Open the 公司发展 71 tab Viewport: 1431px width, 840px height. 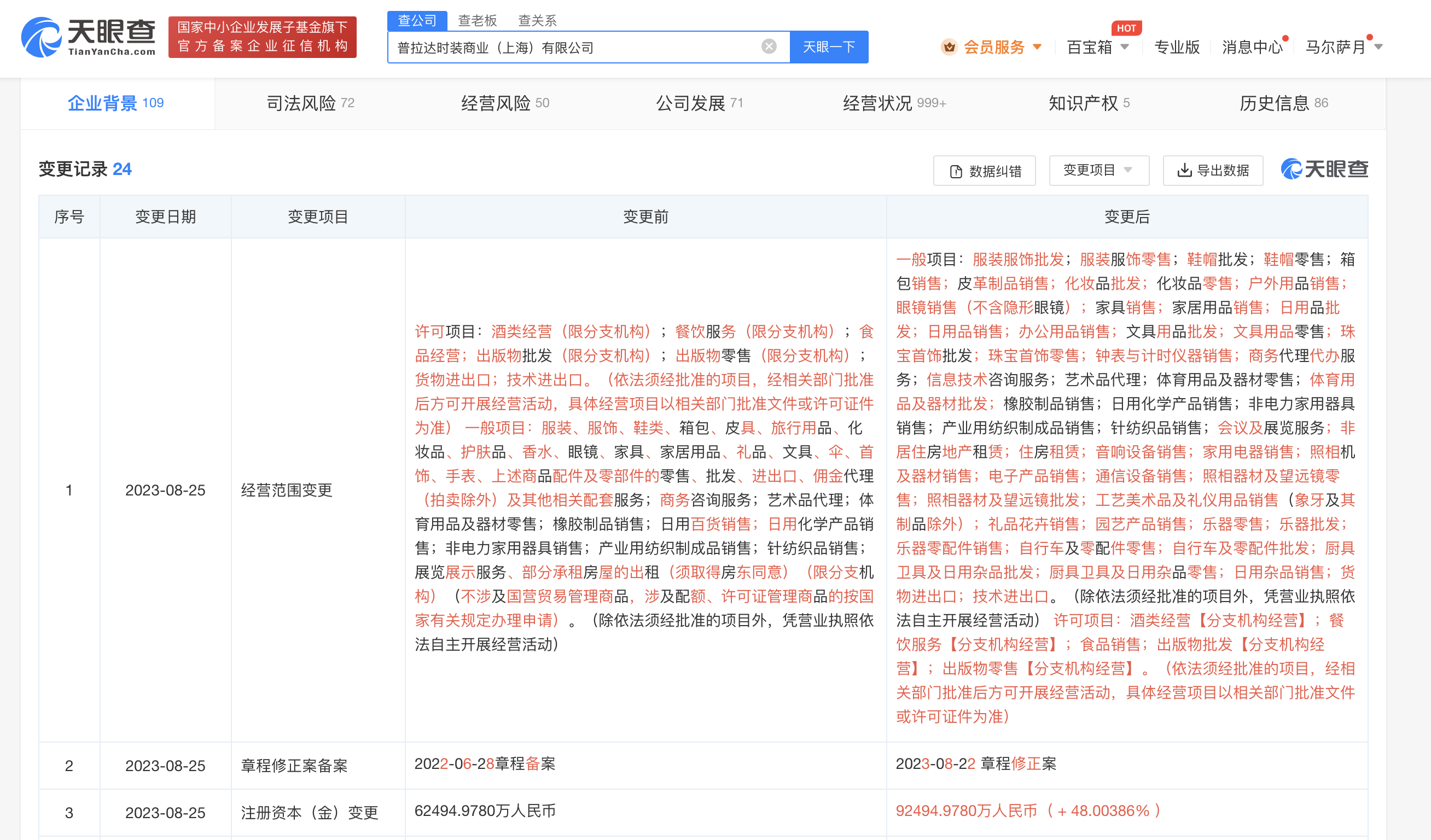pyautogui.click(x=700, y=103)
